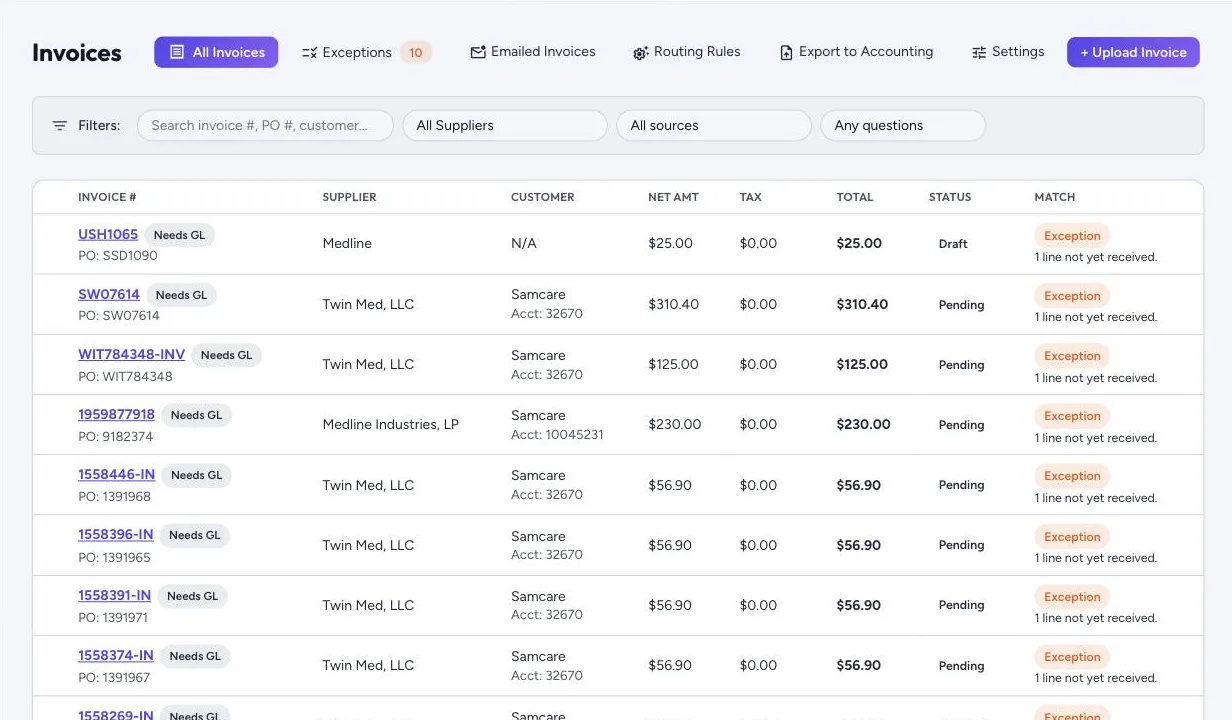Click the INVOICE # column header
1232x720 pixels.
tap(107, 197)
